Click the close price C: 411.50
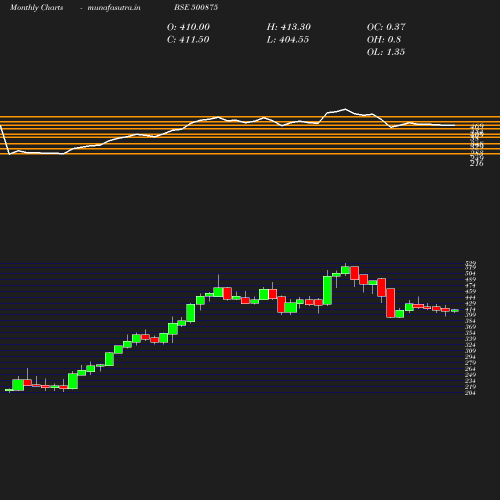The height and width of the screenshot is (500, 500). [x=188, y=40]
